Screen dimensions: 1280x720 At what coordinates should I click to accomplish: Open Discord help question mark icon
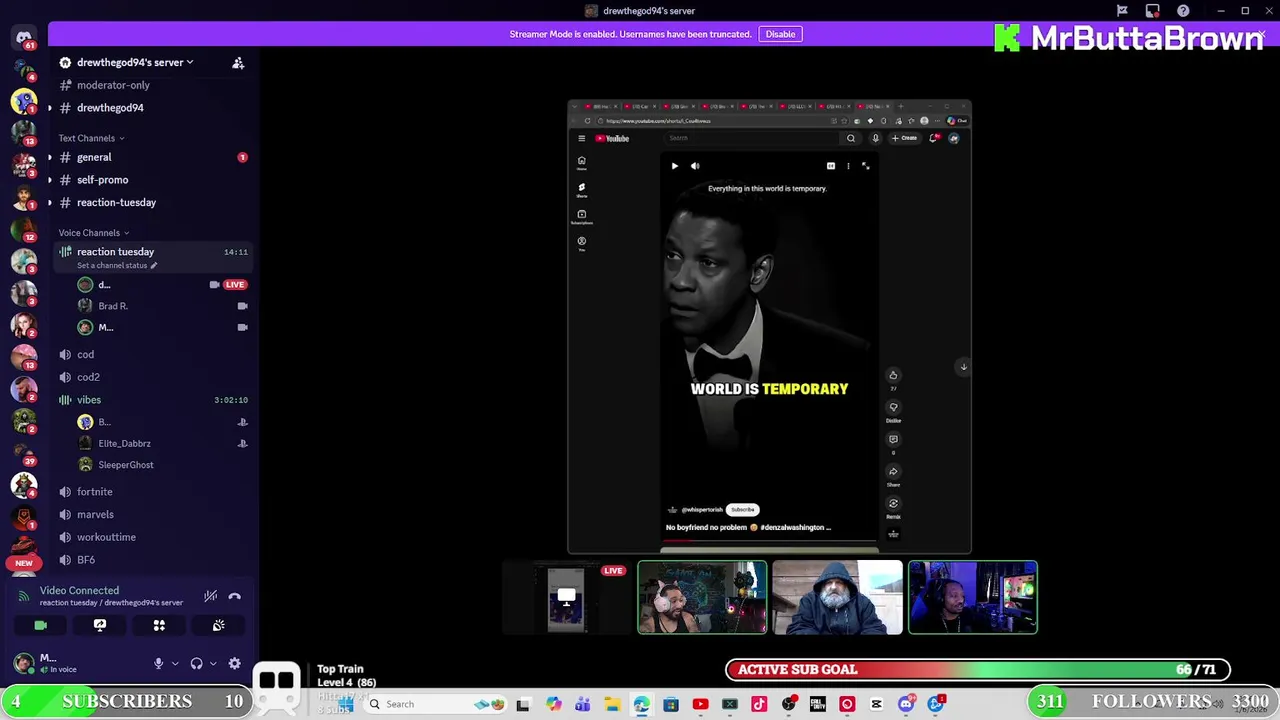click(x=1183, y=11)
